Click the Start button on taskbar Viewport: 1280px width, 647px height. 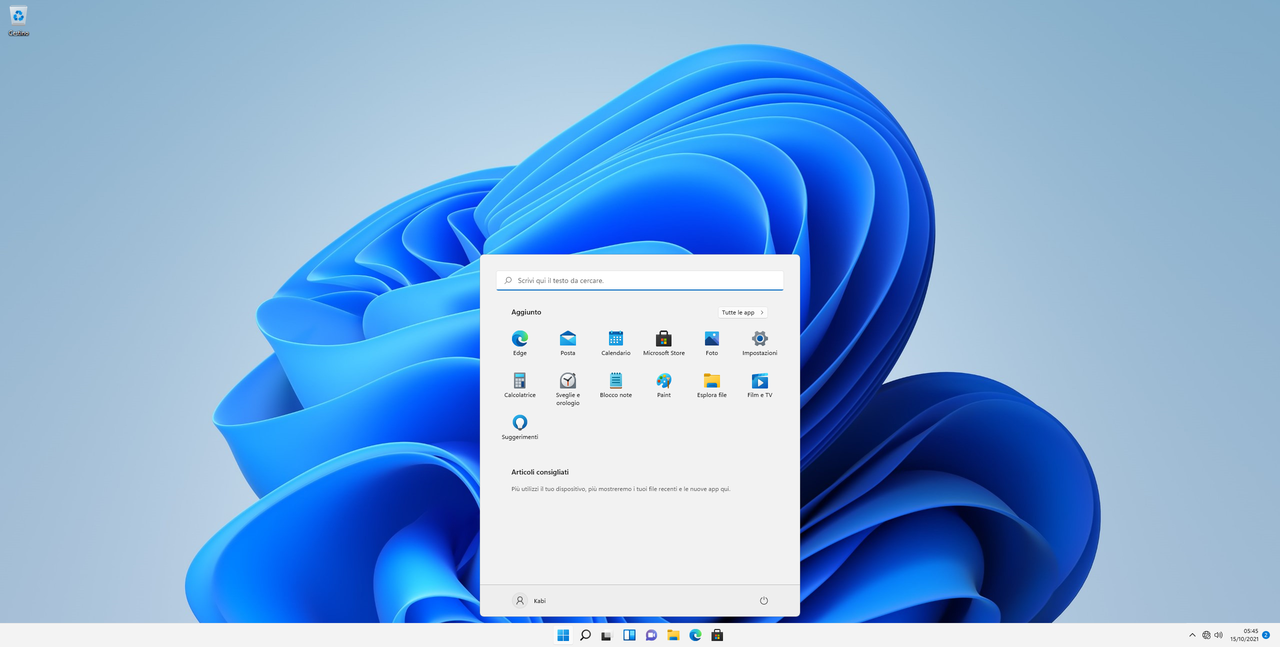(x=563, y=635)
